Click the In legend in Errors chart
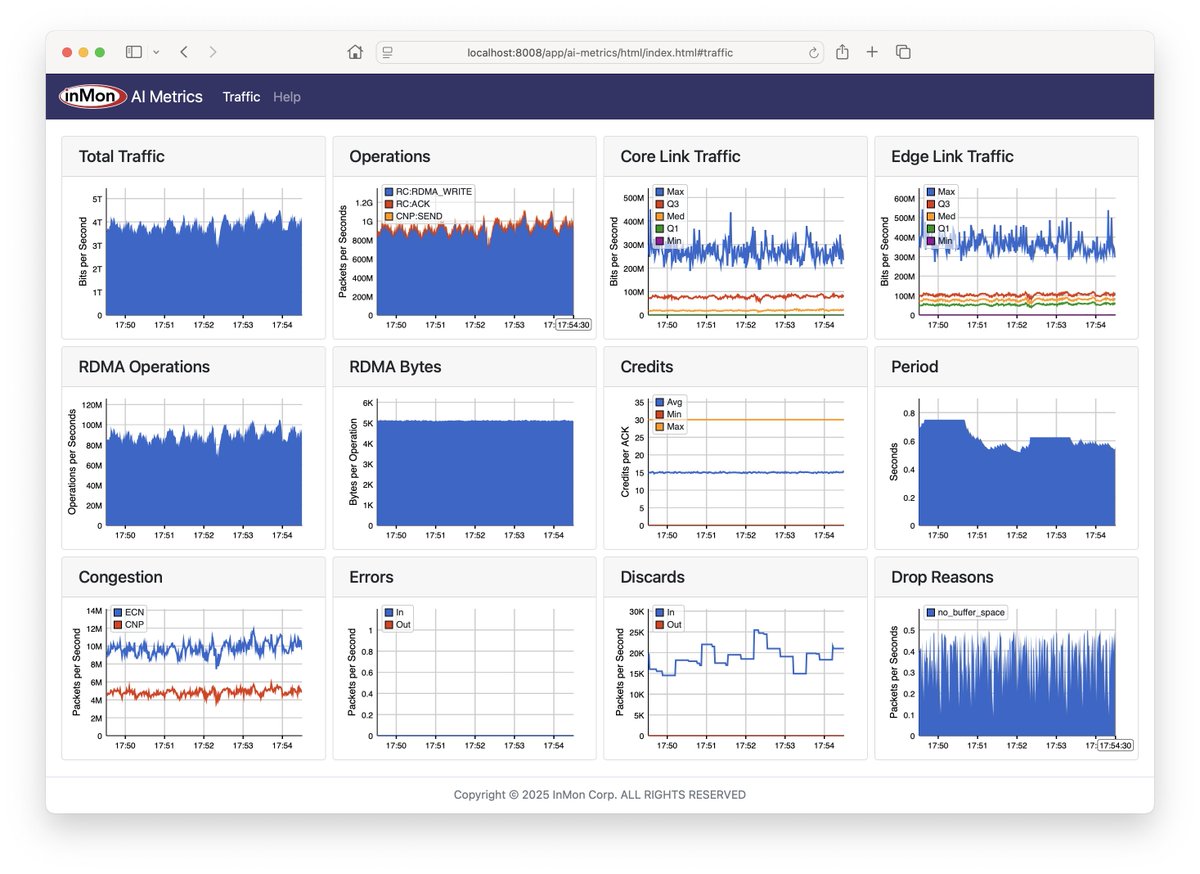 tap(395, 612)
